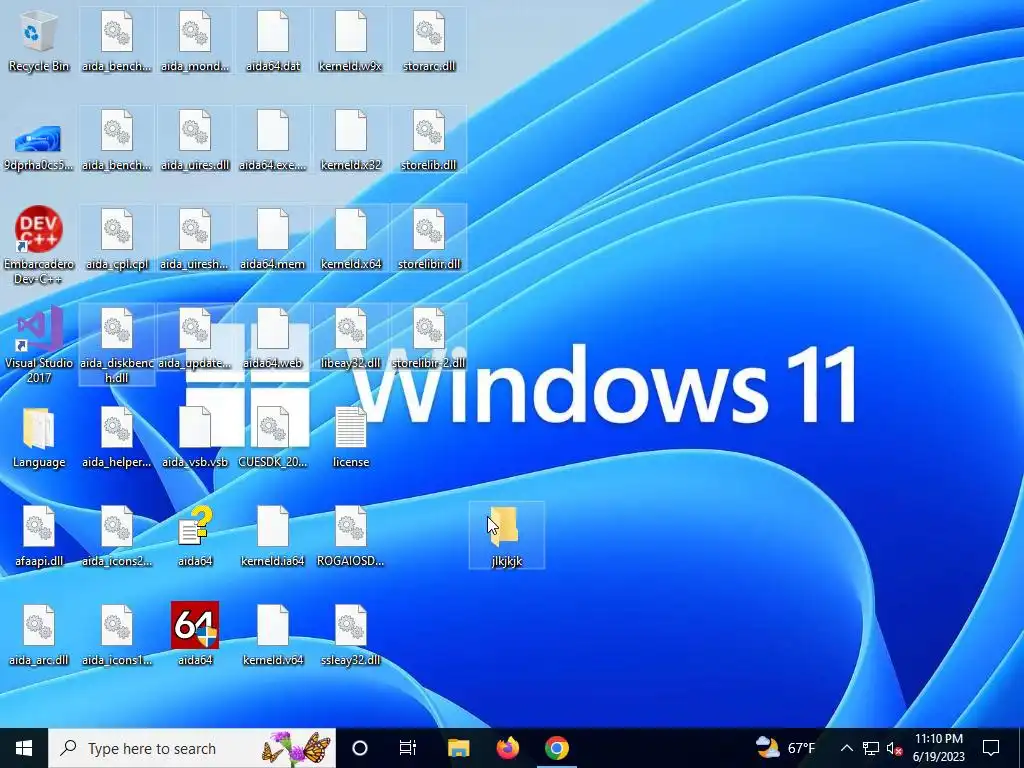Select the red aida64 application icon

click(195, 633)
